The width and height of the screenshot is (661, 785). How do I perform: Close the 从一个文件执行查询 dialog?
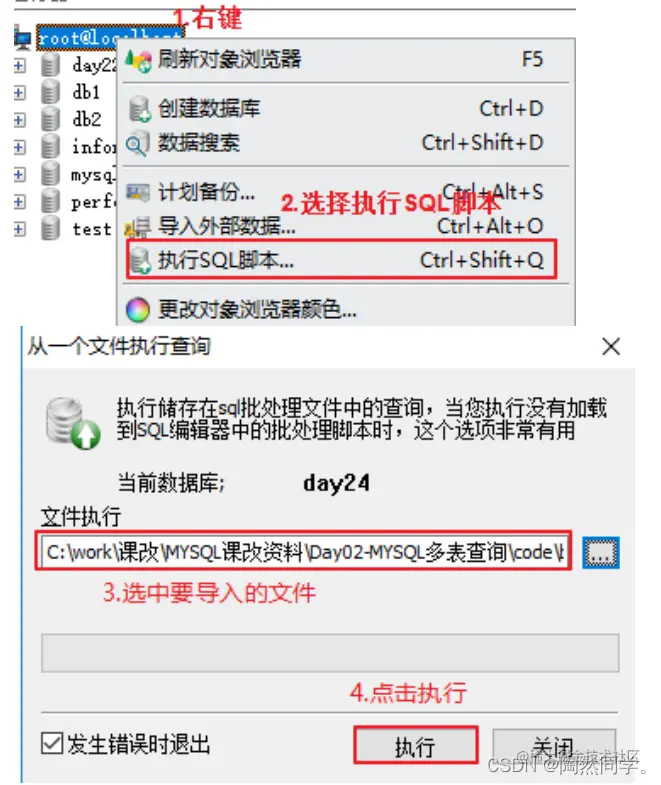tap(610, 346)
